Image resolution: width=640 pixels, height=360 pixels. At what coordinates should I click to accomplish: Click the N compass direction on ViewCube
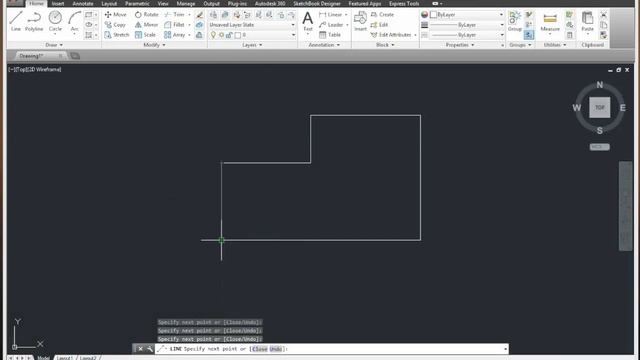click(x=600, y=85)
